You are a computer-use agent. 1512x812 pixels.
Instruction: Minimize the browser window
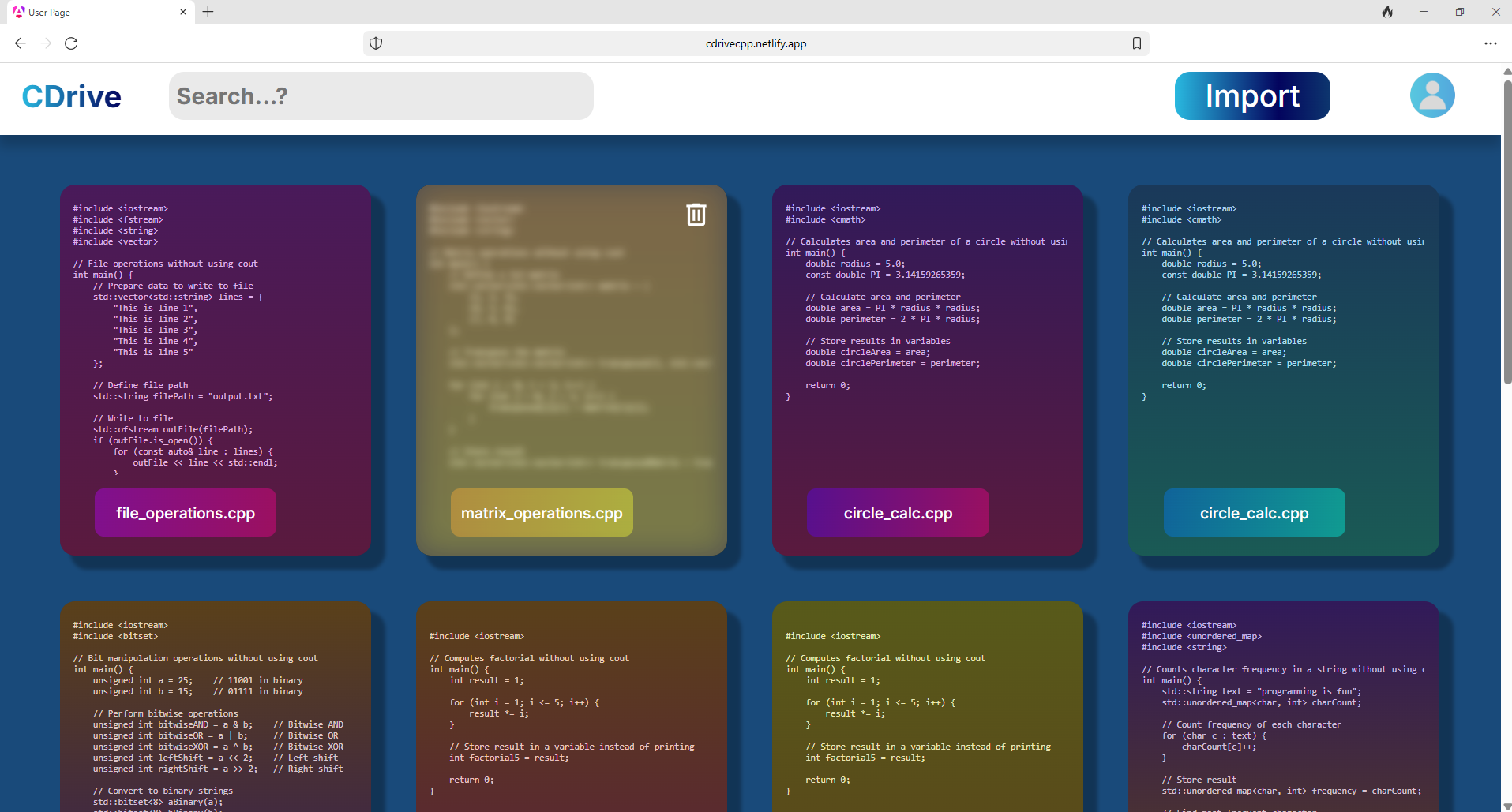click(1424, 12)
